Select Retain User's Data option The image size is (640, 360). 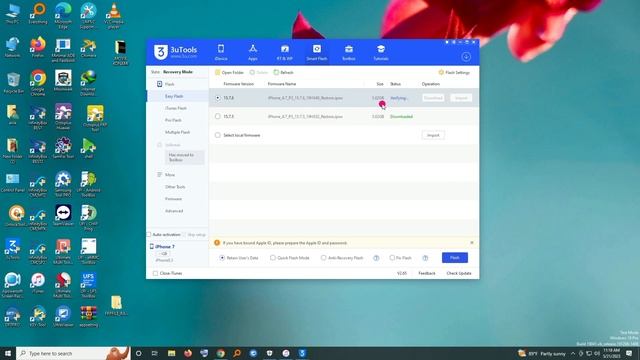[x=222, y=258]
